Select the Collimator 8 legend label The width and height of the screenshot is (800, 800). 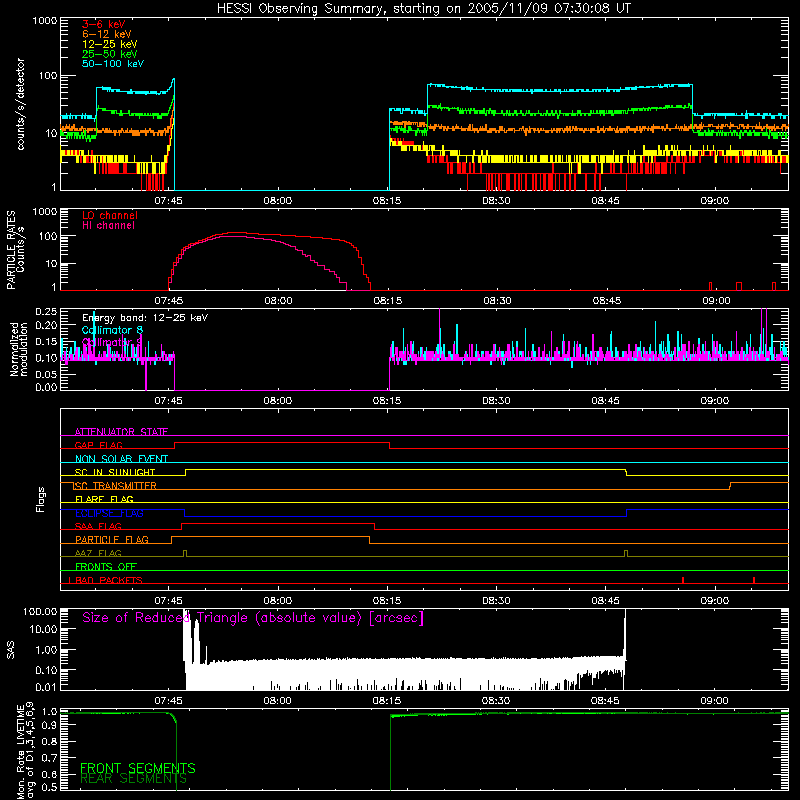[112, 330]
